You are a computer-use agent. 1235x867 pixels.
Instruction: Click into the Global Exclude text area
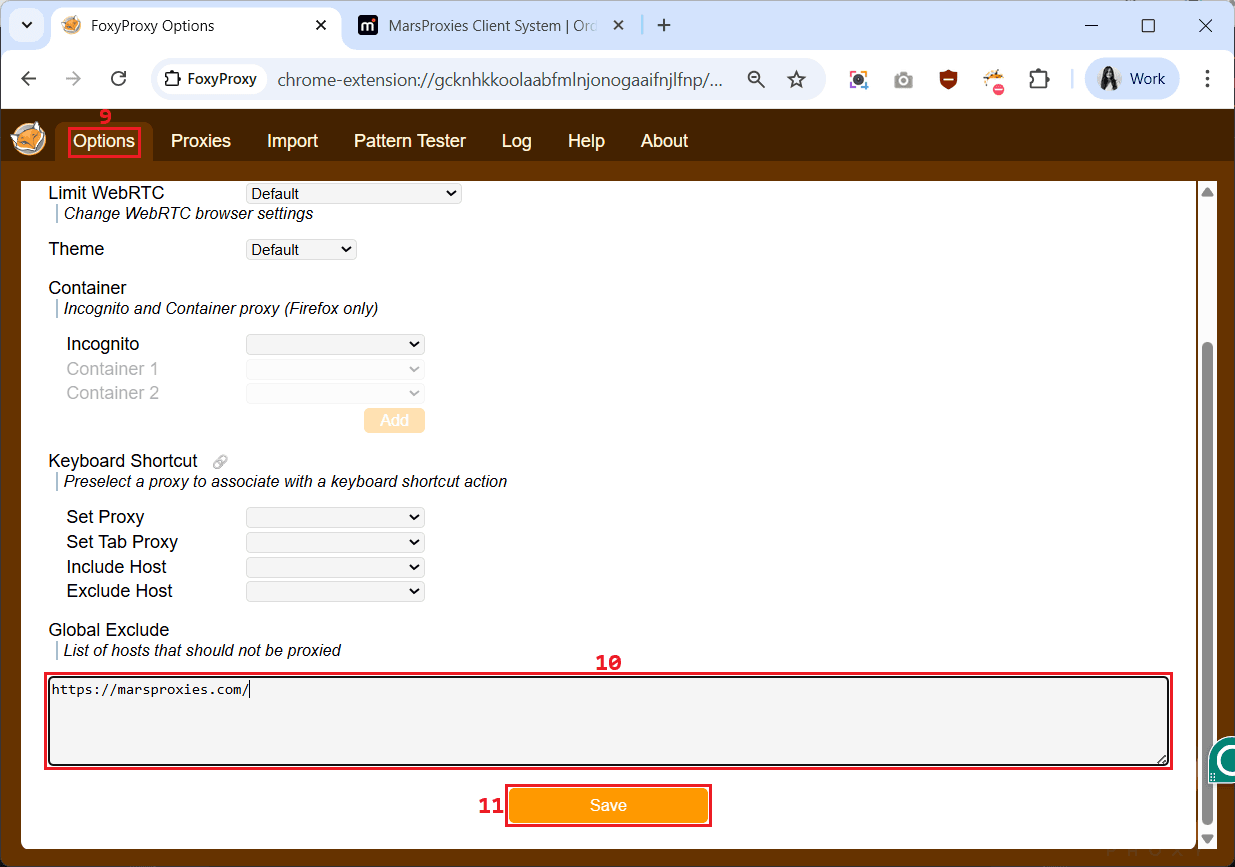(x=607, y=722)
